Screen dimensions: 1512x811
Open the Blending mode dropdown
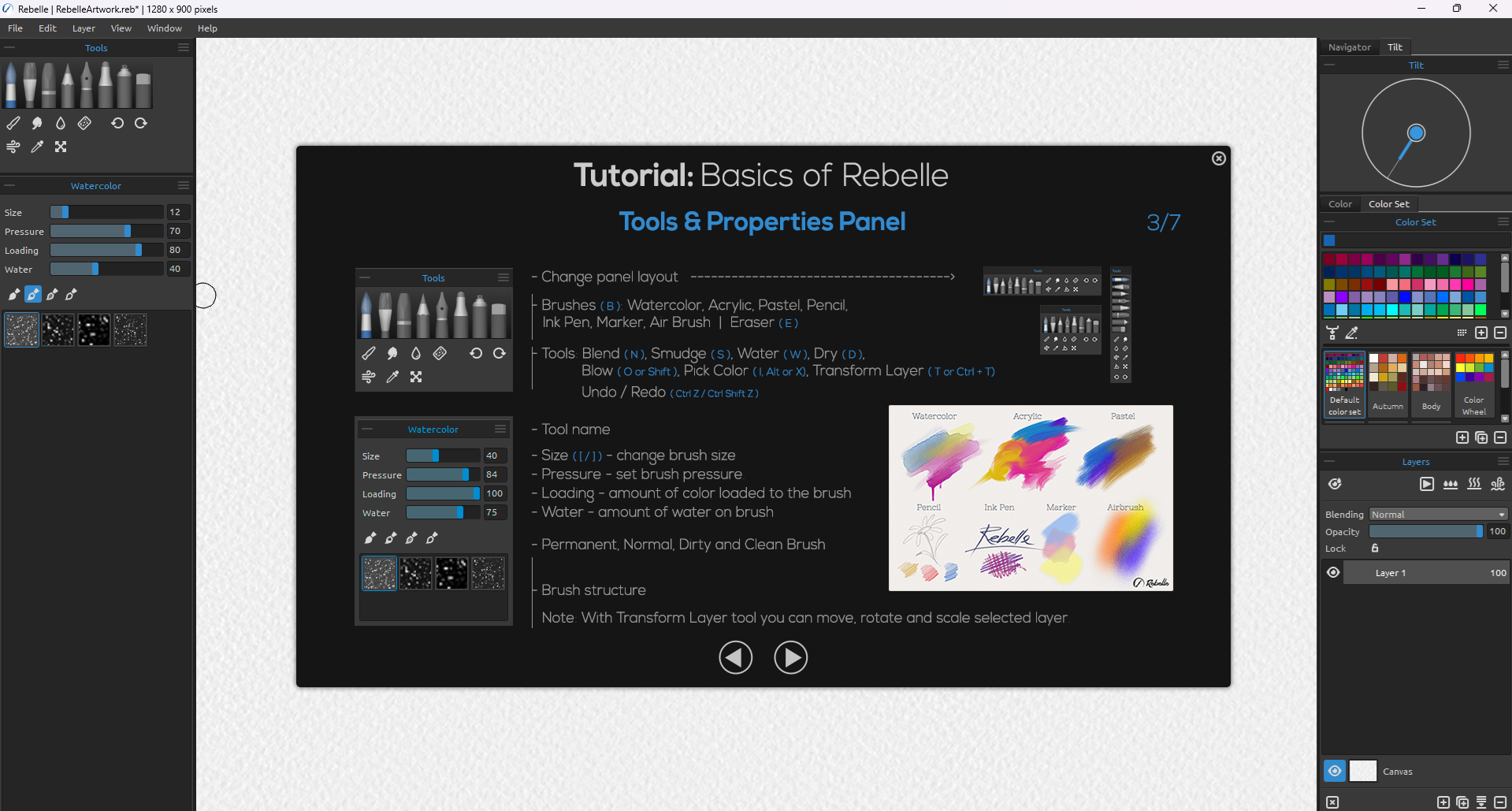click(x=1439, y=514)
